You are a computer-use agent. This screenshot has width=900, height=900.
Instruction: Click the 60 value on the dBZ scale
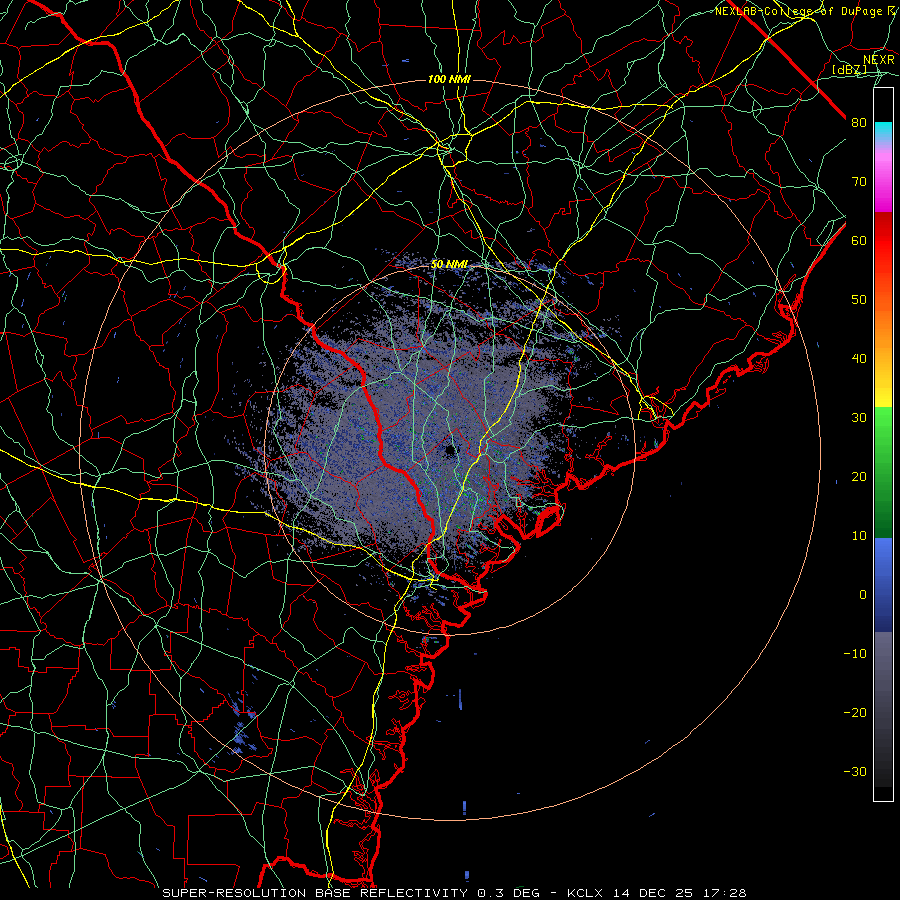(859, 241)
